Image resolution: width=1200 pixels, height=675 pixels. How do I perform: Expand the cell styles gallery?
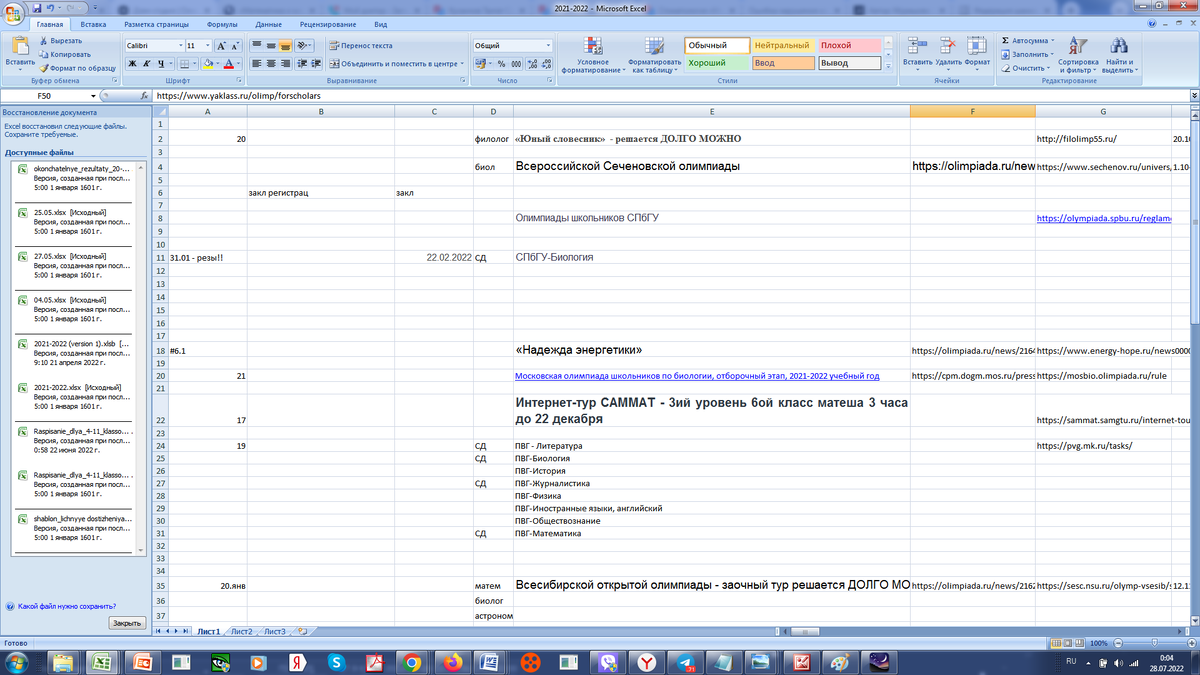(x=889, y=67)
